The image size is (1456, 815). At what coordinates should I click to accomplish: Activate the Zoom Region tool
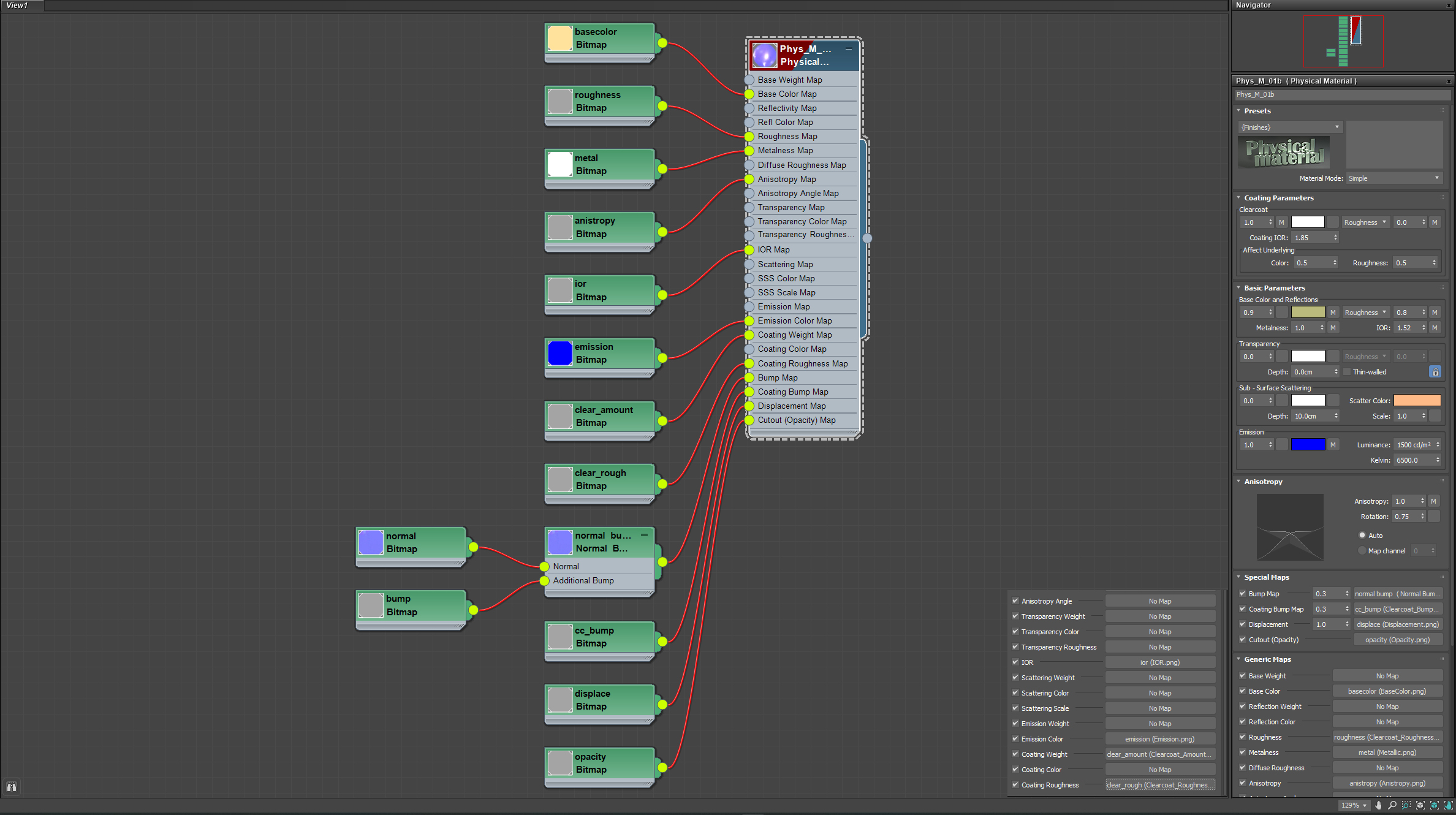(1406, 805)
